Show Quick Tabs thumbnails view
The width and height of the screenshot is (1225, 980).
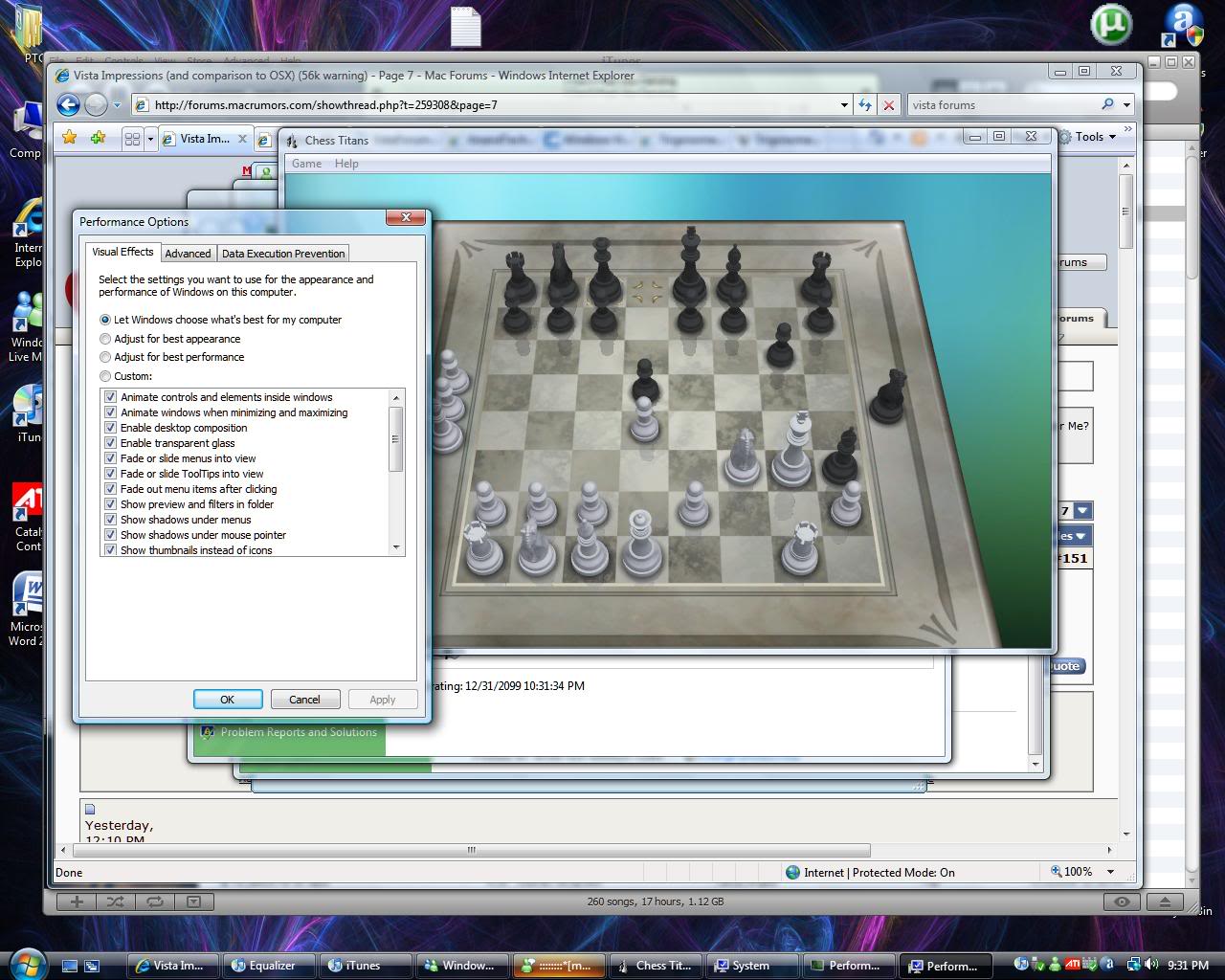coord(132,139)
